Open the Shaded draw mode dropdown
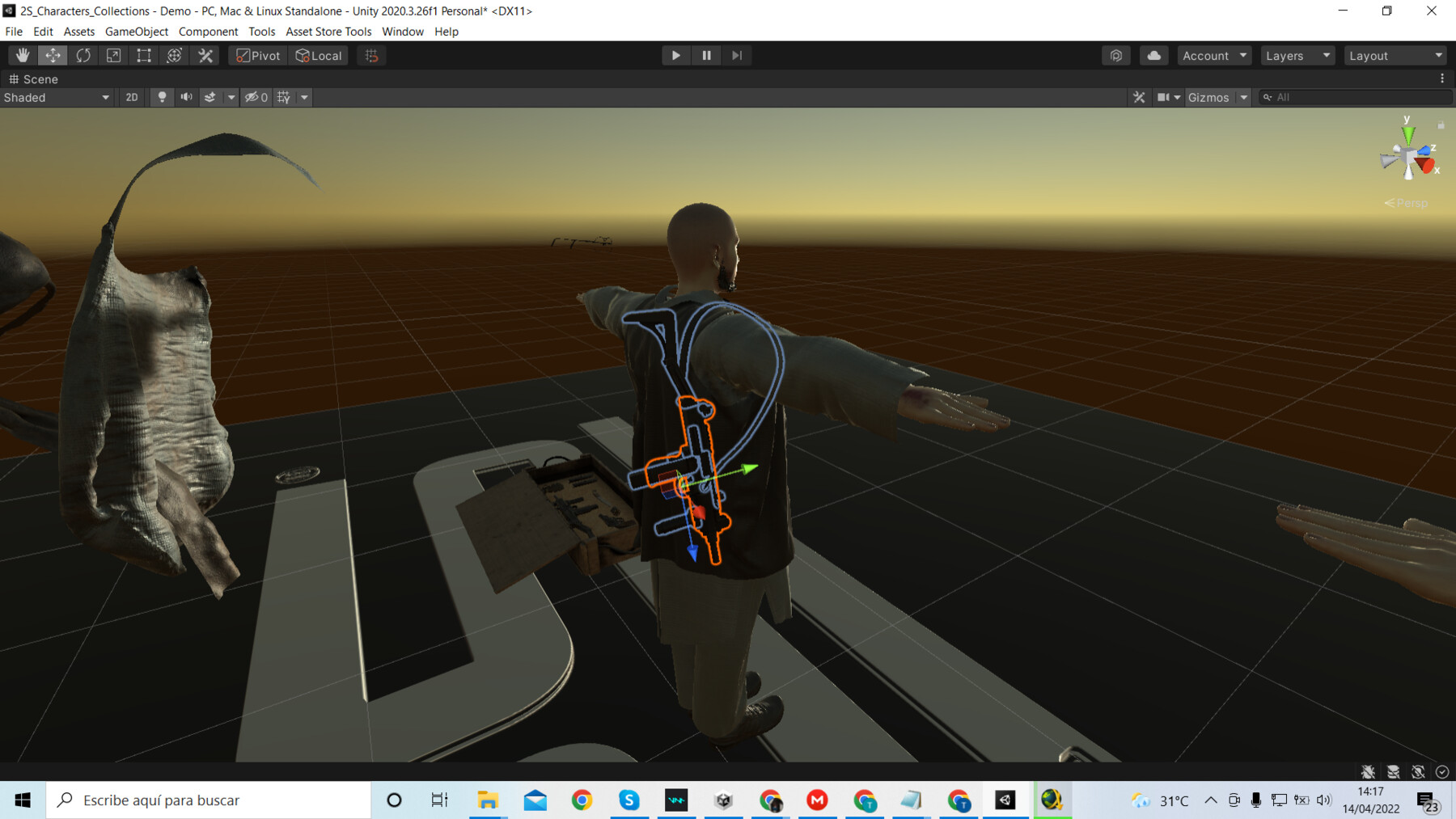 (57, 97)
